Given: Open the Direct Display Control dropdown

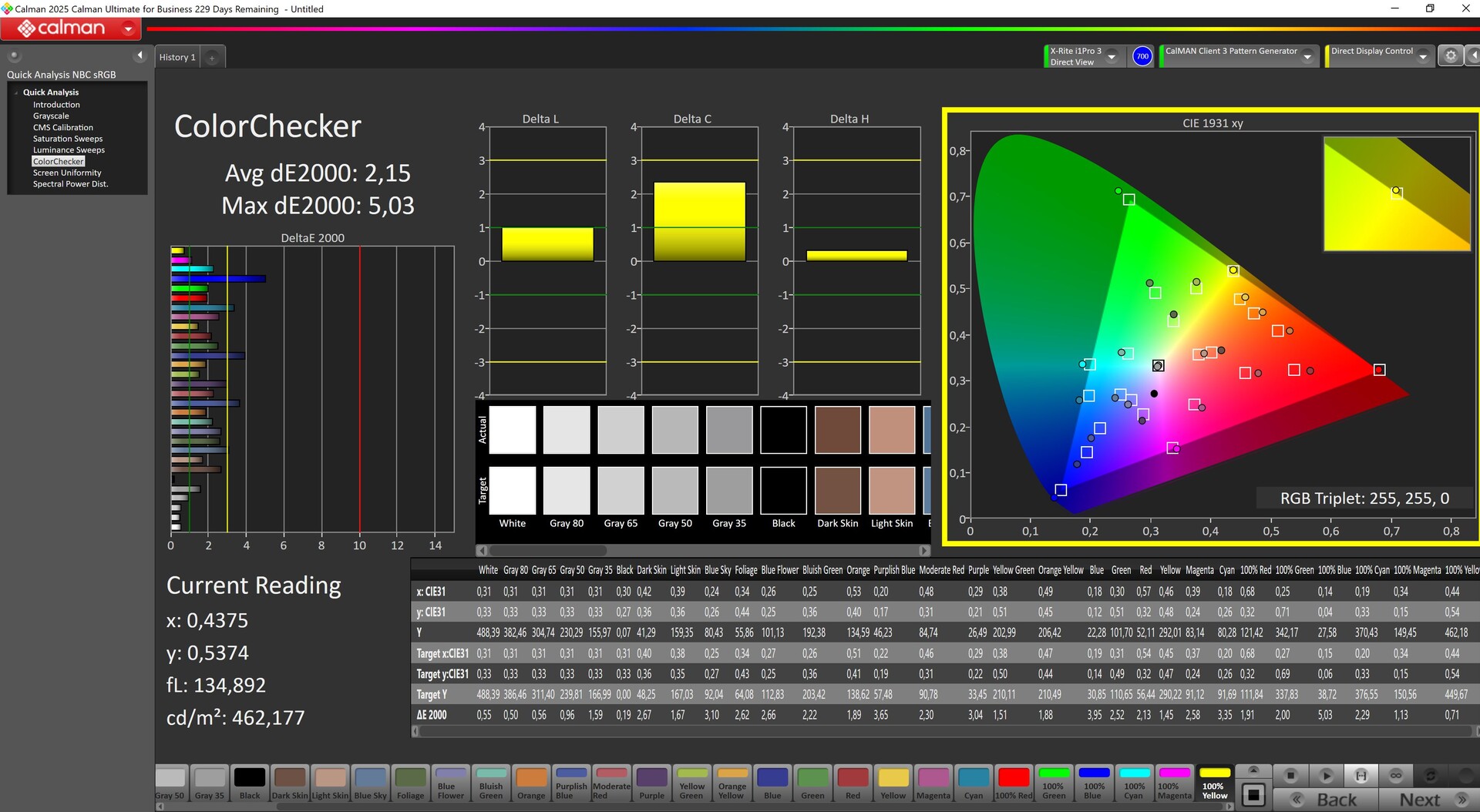Looking at the screenshot, I should [x=1423, y=57].
